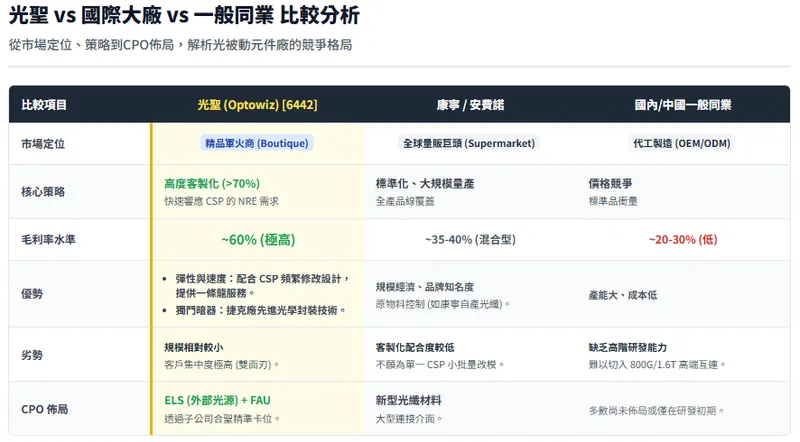
Task: Click the red ~20-30% (低) value
Action: pos(683,239)
